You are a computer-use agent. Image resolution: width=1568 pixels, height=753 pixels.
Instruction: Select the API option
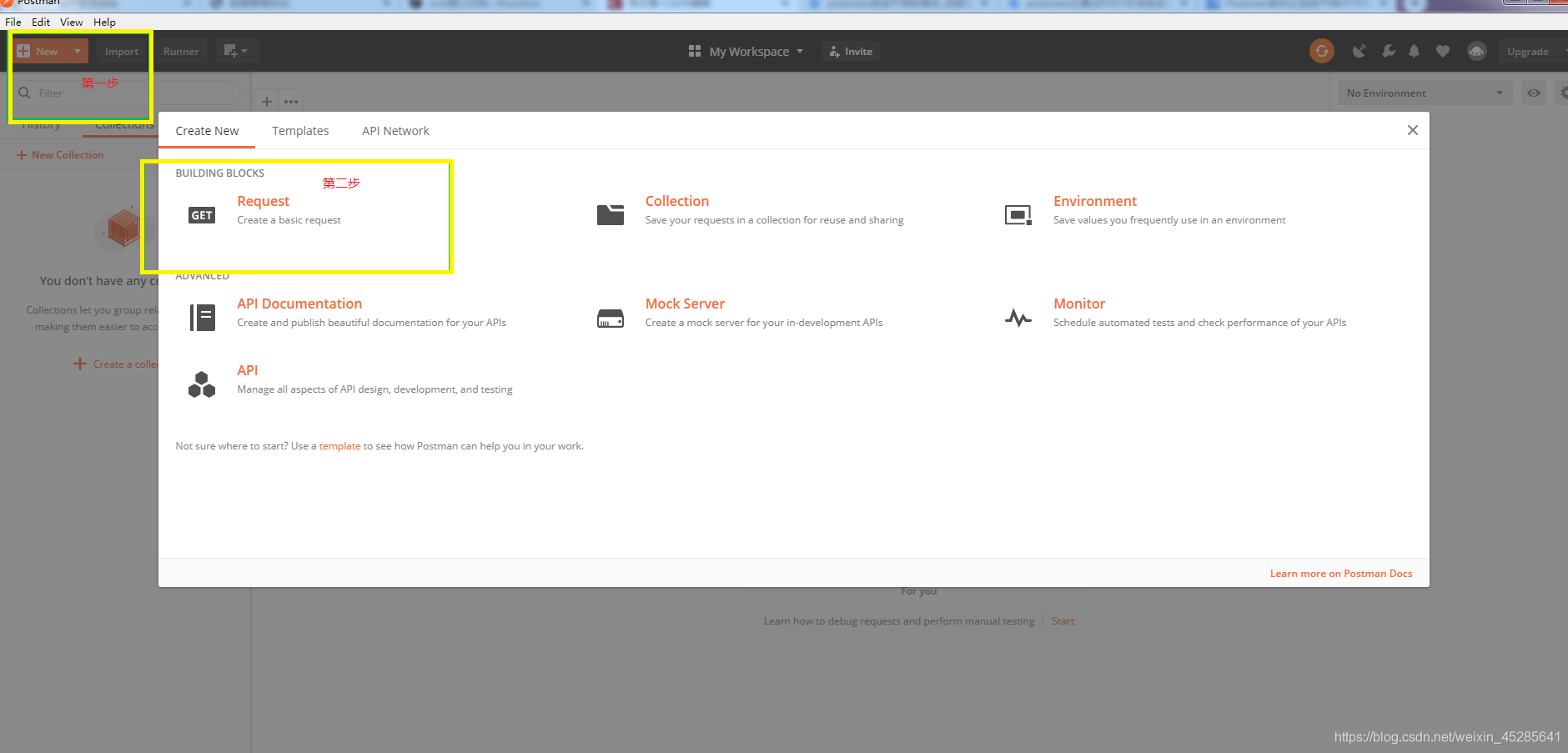pos(247,370)
